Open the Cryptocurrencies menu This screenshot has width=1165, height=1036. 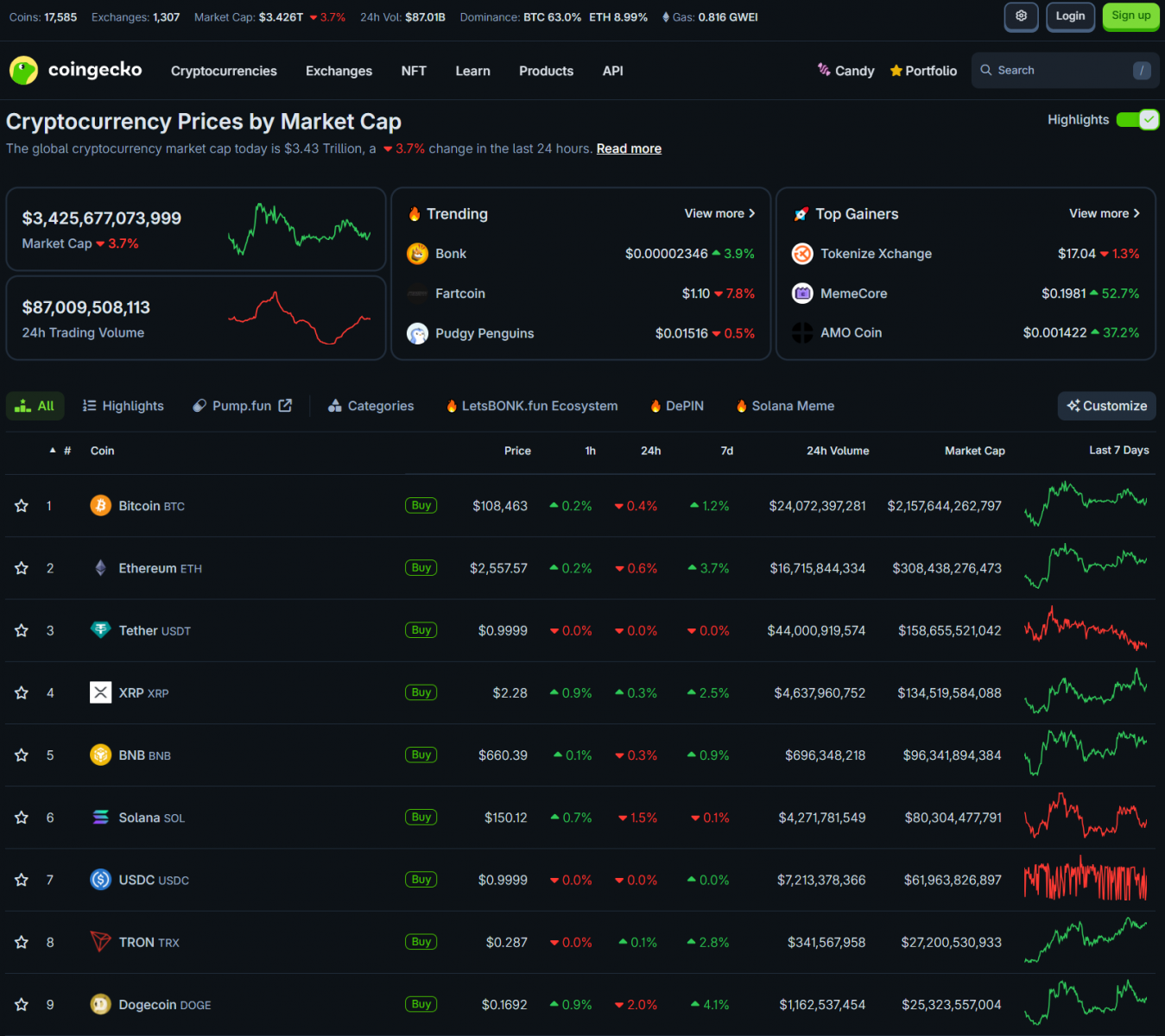coord(224,71)
